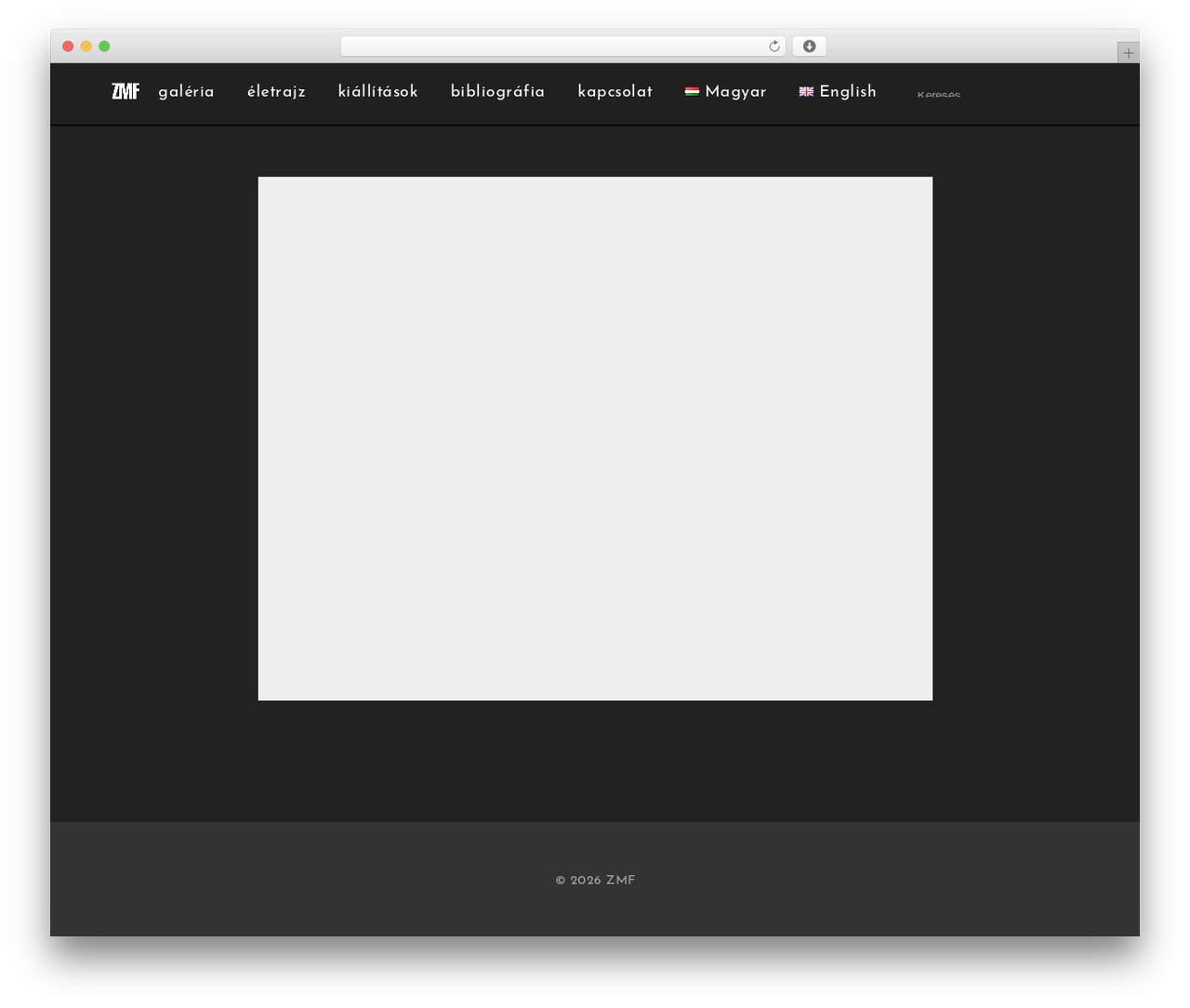1190x1008 pixels.
Task: Focus the Keresés search field
Action: 939,94
